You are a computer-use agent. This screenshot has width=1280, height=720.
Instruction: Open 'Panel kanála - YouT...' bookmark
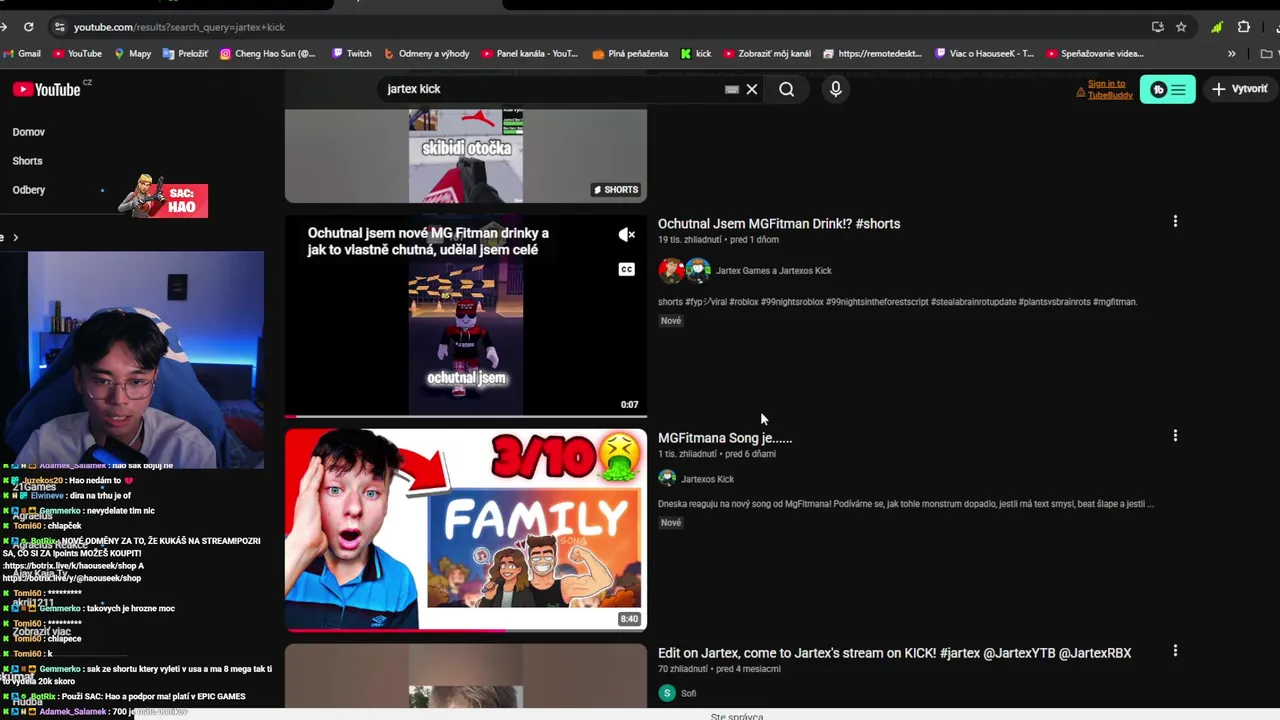pyautogui.click(x=530, y=54)
